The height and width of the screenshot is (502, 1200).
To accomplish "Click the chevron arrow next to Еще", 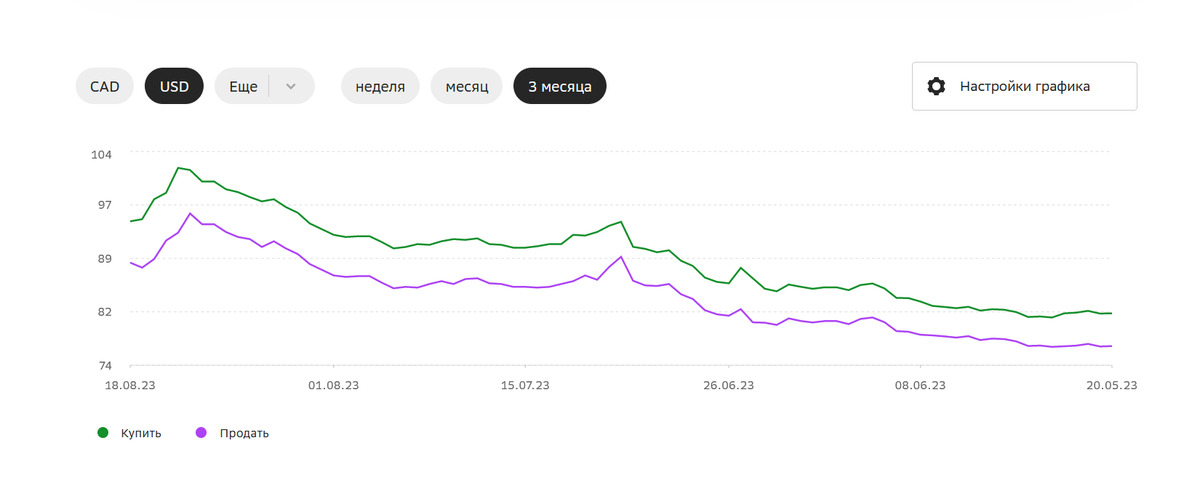I will [291, 86].
